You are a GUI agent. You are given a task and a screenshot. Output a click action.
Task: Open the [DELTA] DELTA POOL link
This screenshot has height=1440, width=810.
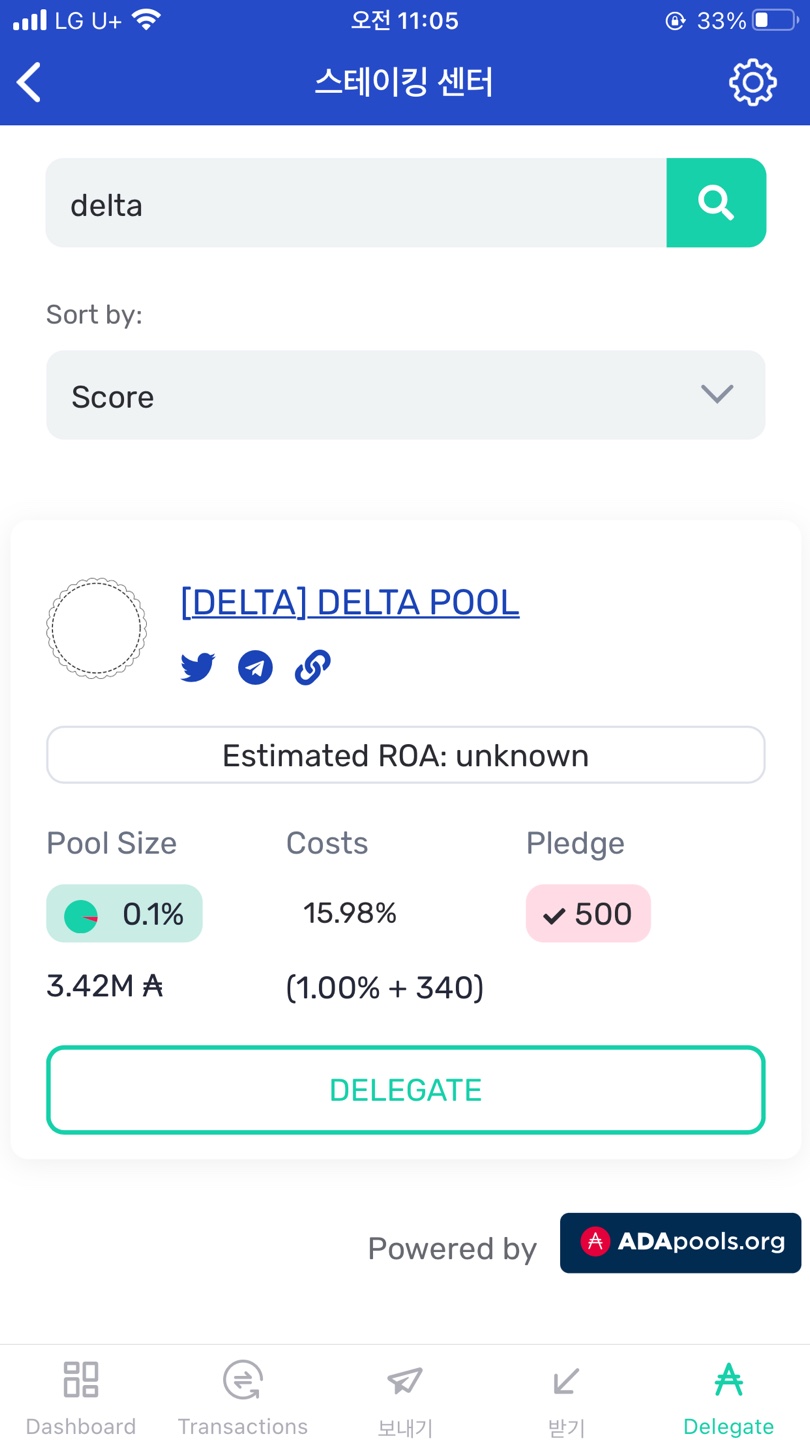pyautogui.click(x=350, y=603)
